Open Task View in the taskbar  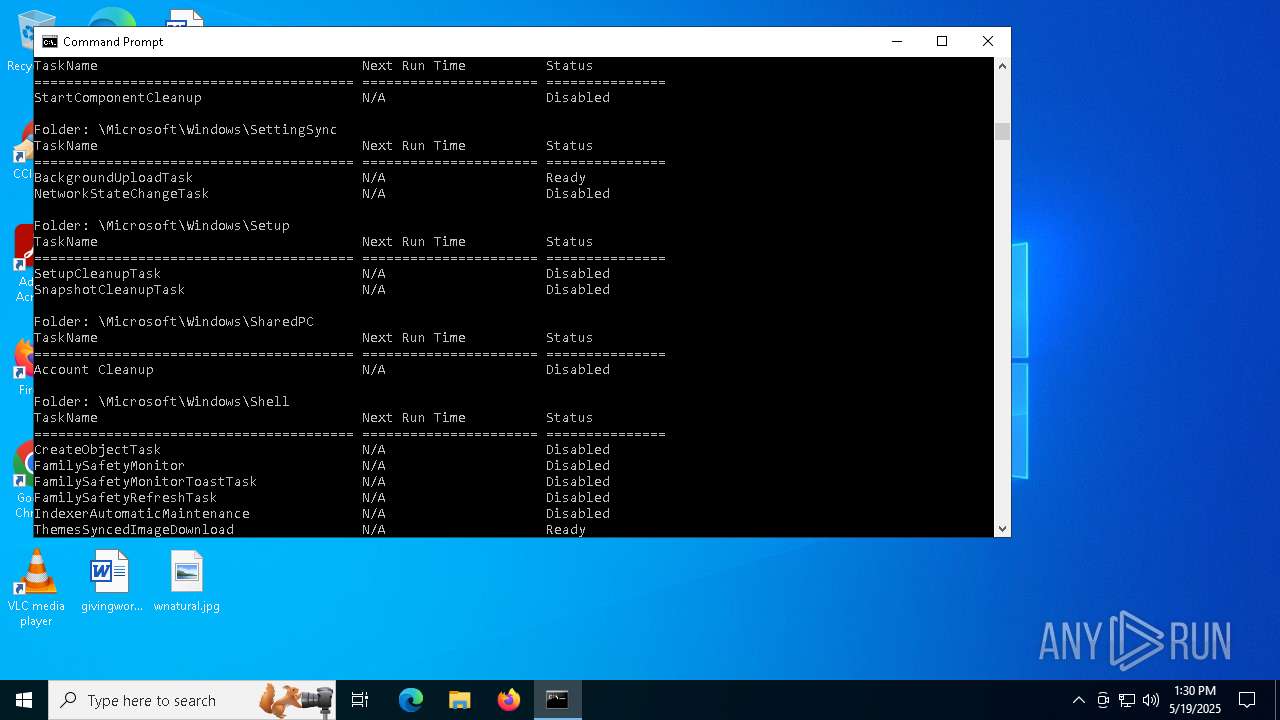click(x=360, y=700)
